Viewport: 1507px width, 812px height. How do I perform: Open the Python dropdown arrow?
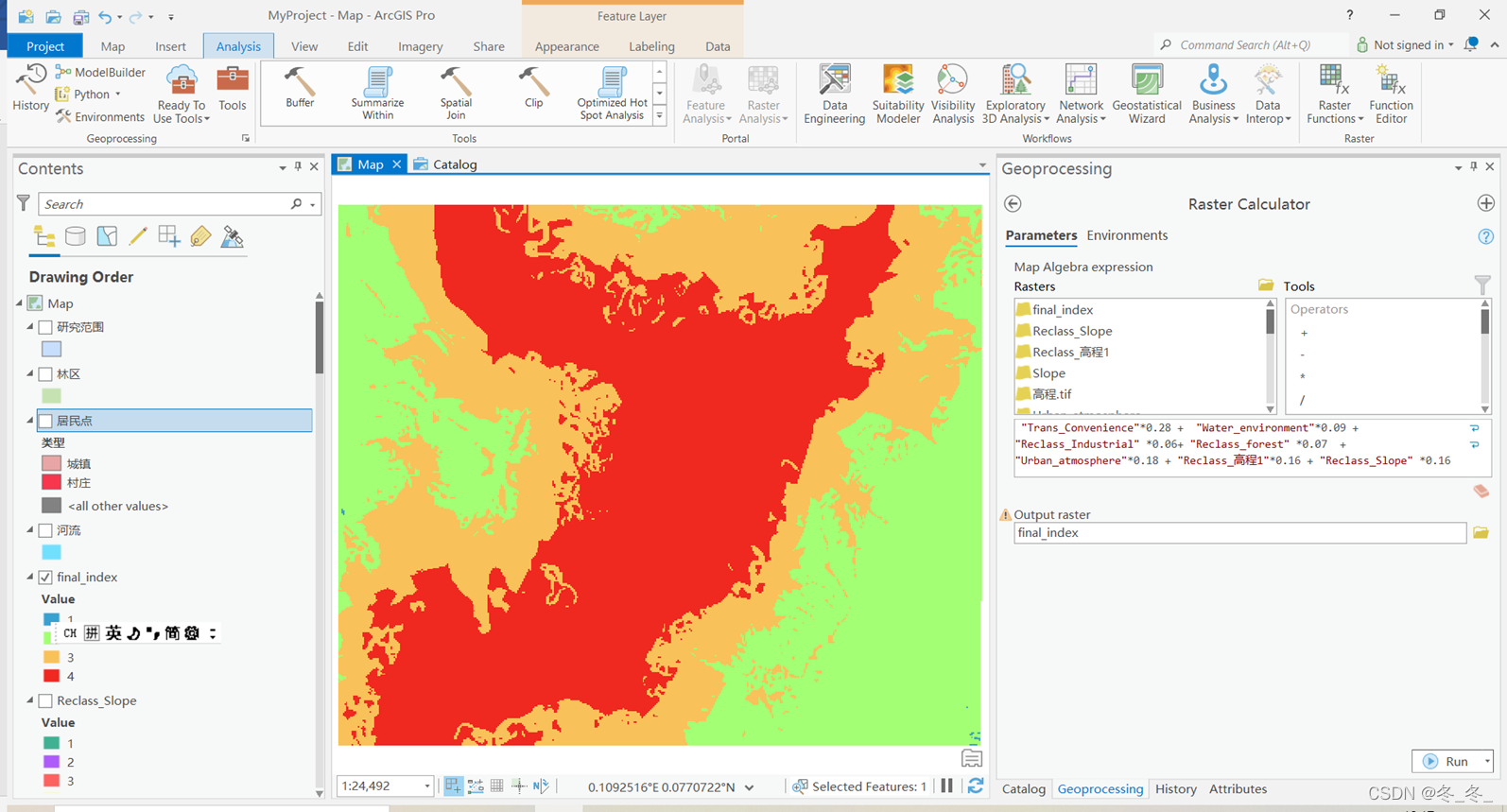[x=118, y=95]
